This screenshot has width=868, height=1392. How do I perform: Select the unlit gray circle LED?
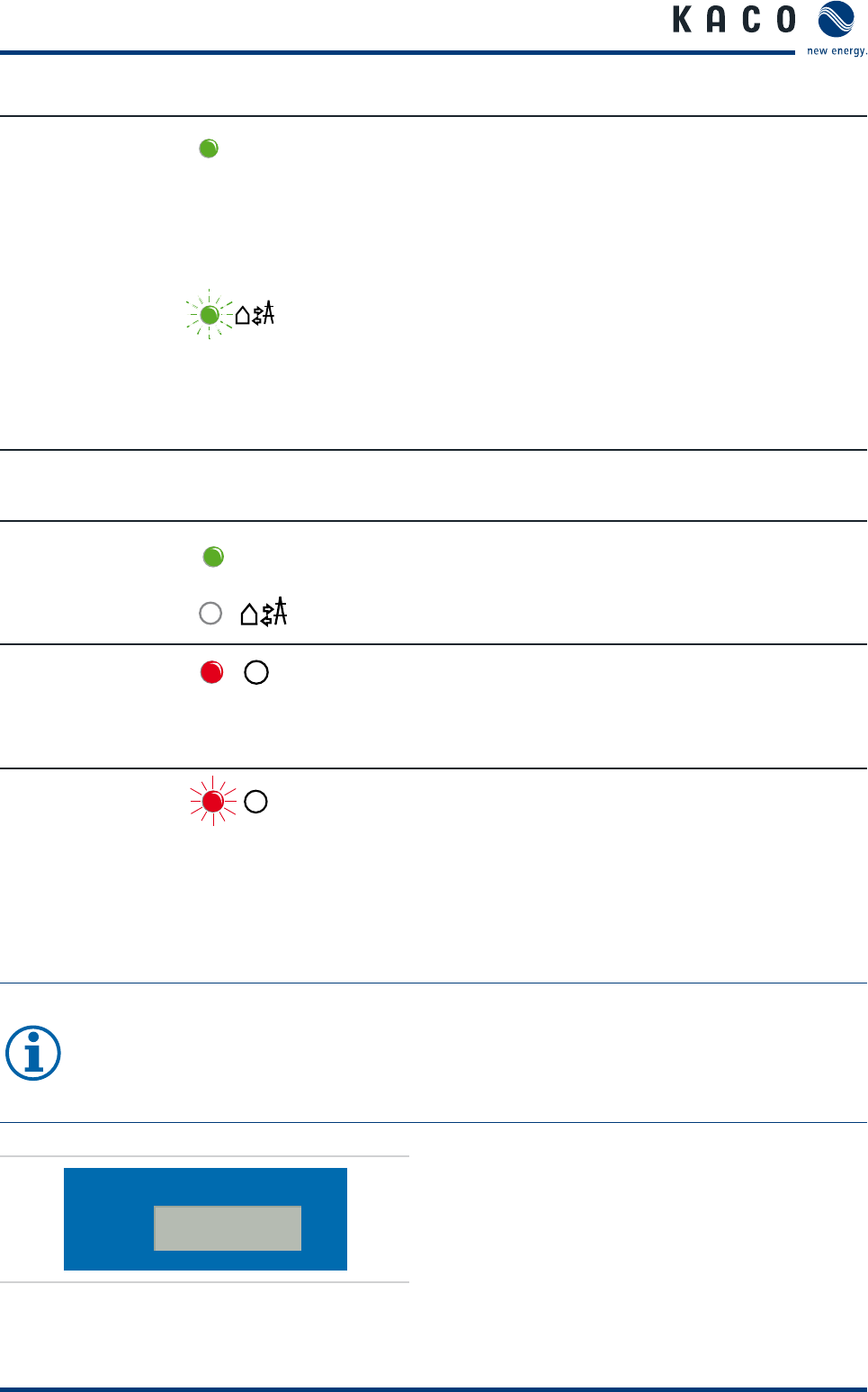coord(210,614)
